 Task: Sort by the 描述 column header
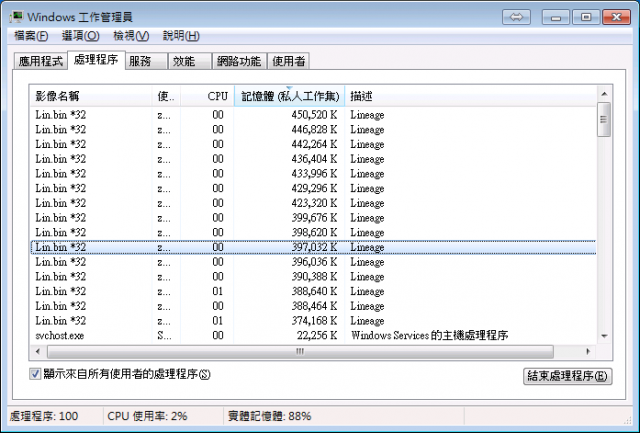coord(471,96)
